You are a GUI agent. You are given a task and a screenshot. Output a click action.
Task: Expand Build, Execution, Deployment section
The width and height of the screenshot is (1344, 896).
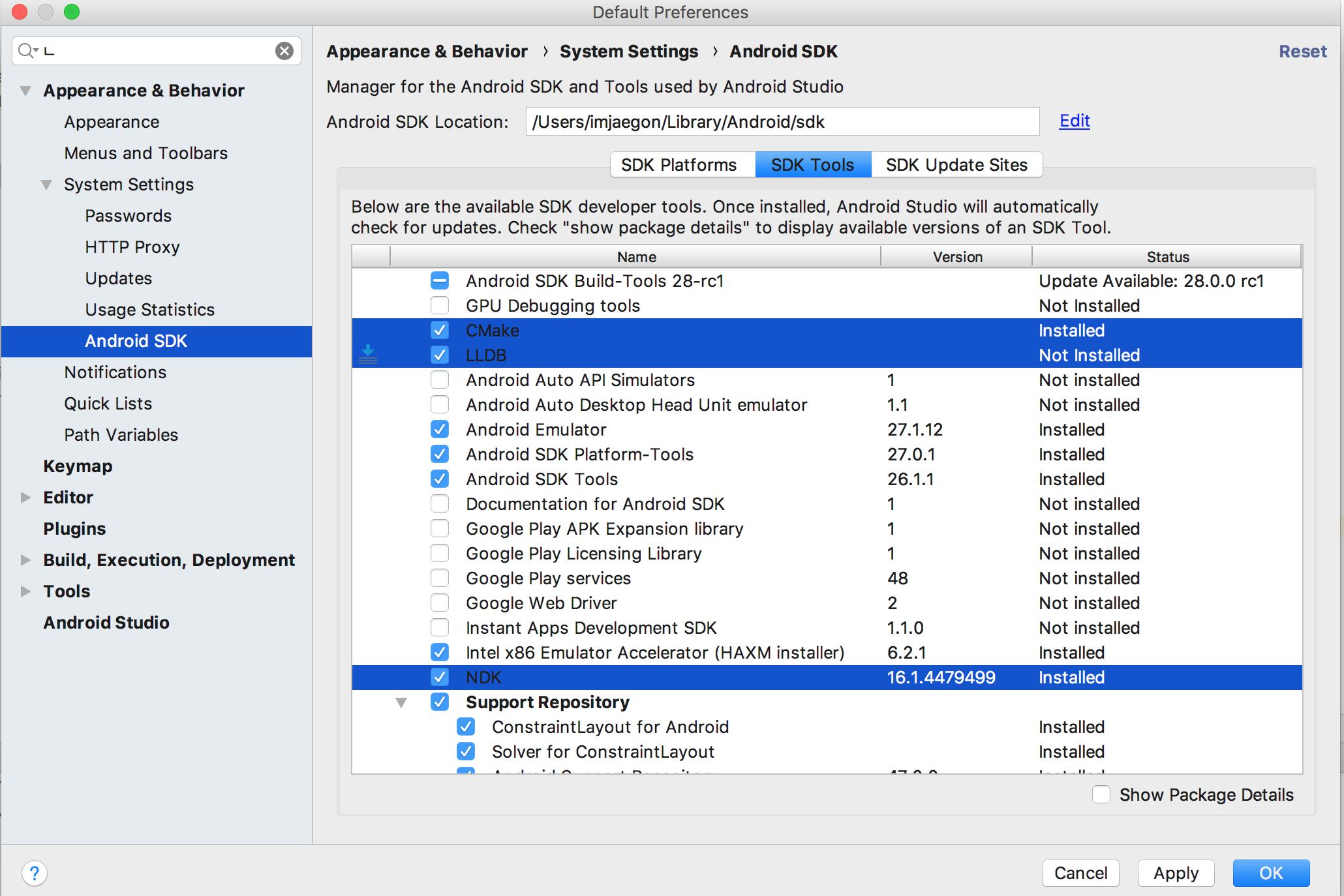point(25,560)
